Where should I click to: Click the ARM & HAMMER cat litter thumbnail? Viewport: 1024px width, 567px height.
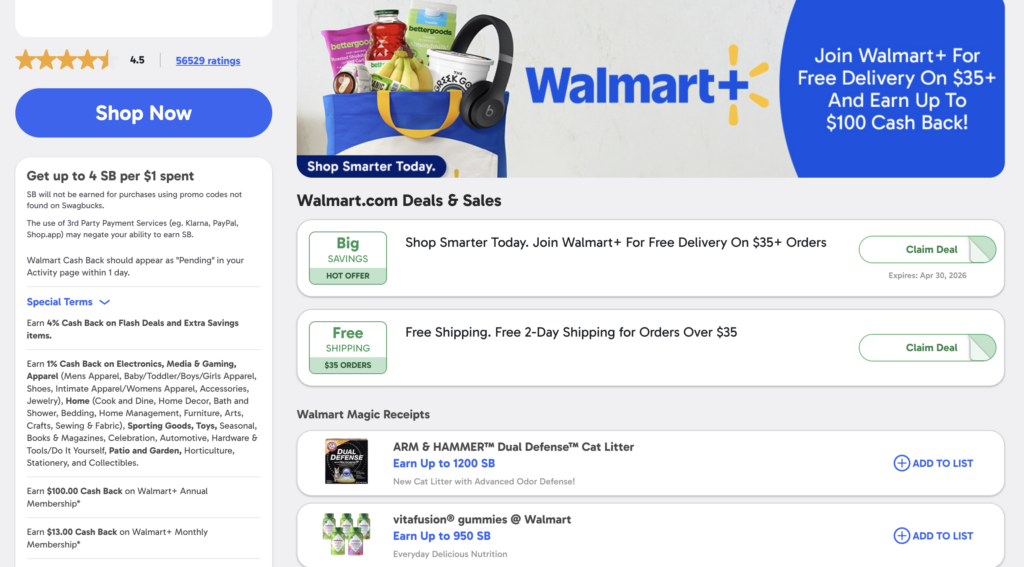pos(346,462)
